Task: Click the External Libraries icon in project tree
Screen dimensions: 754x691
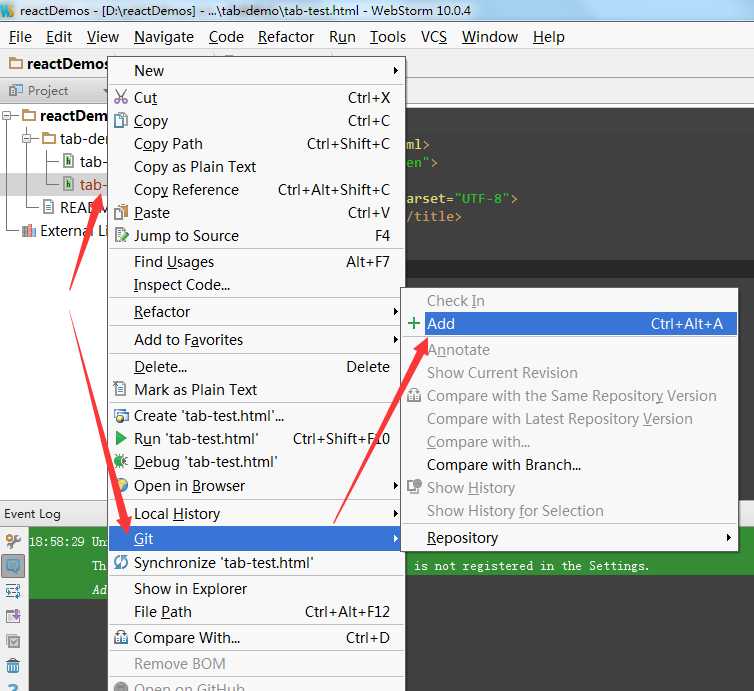Action: click(x=29, y=231)
